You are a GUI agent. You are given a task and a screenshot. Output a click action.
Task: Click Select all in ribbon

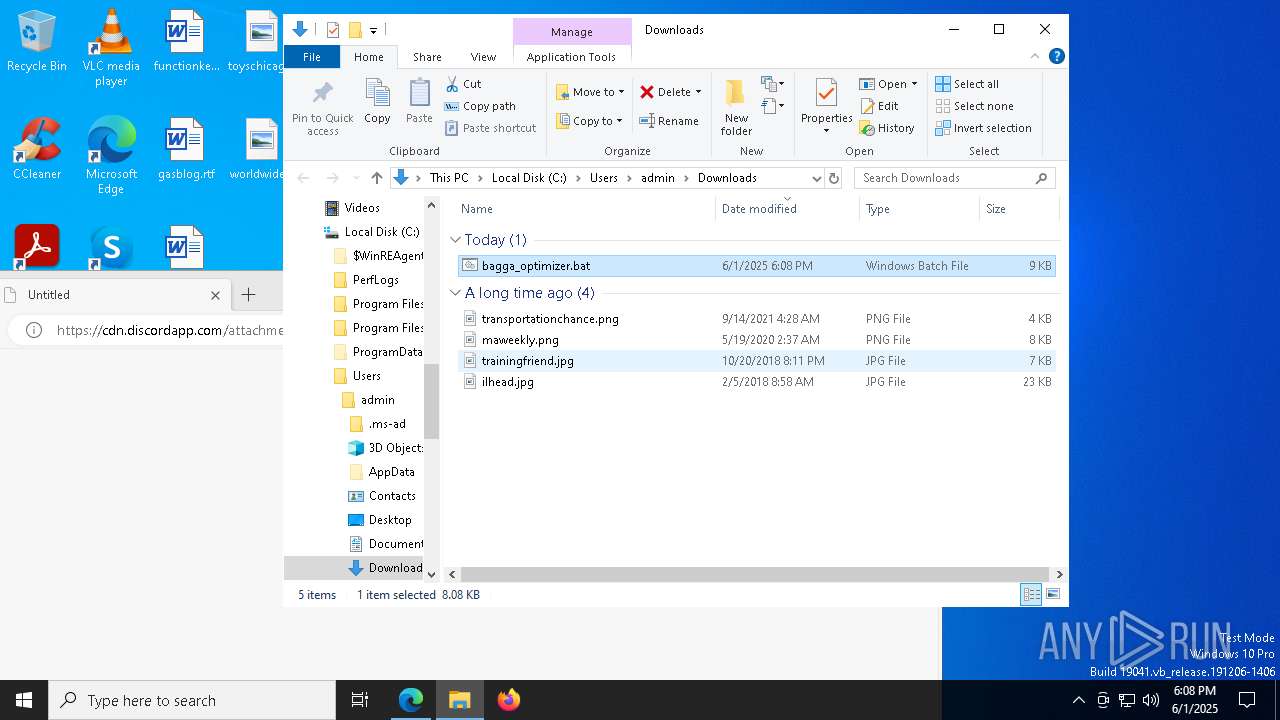pyautogui.click(x=967, y=84)
